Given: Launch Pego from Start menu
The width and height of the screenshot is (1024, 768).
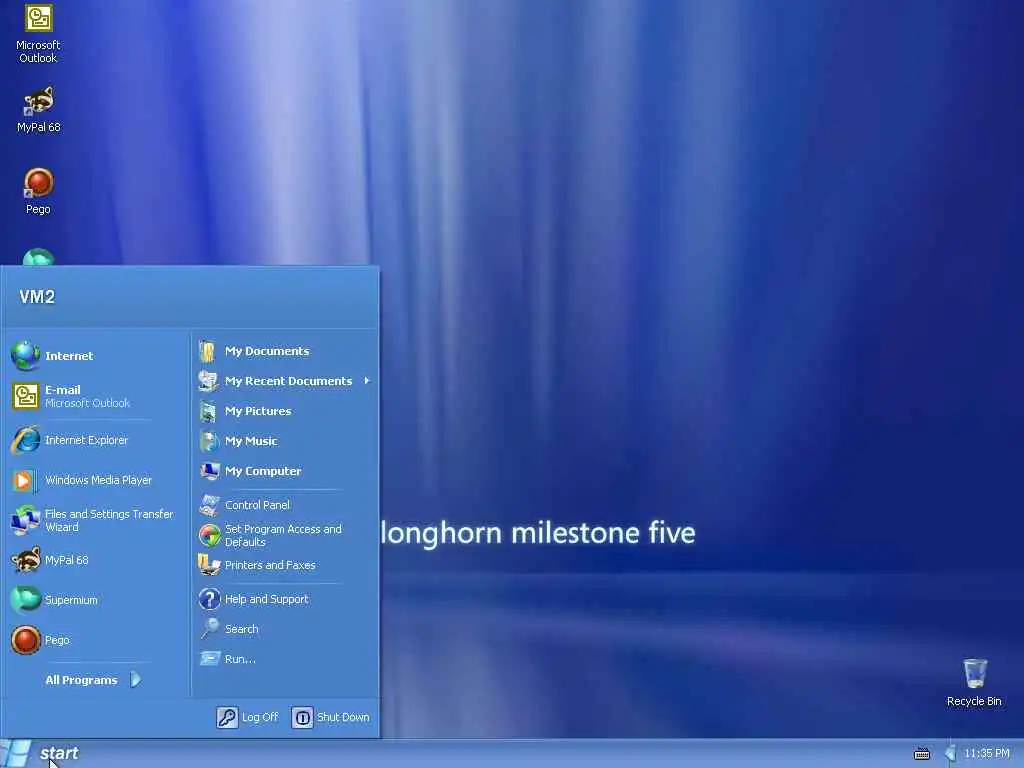Looking at the screenshot, I should pyautogui.click(x=95, y=640).
